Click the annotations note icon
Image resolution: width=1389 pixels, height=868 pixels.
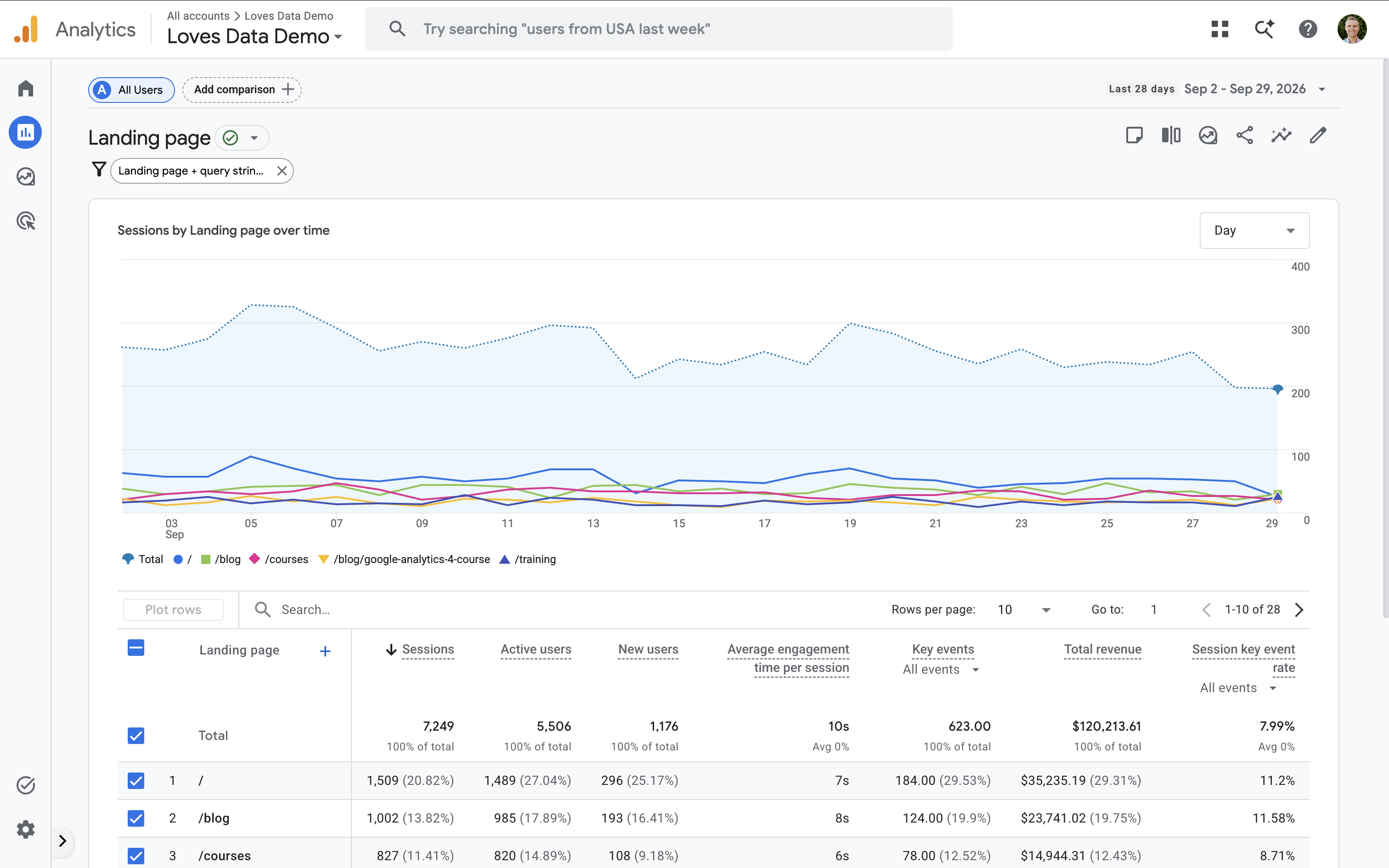click(x=1134, y=135)
